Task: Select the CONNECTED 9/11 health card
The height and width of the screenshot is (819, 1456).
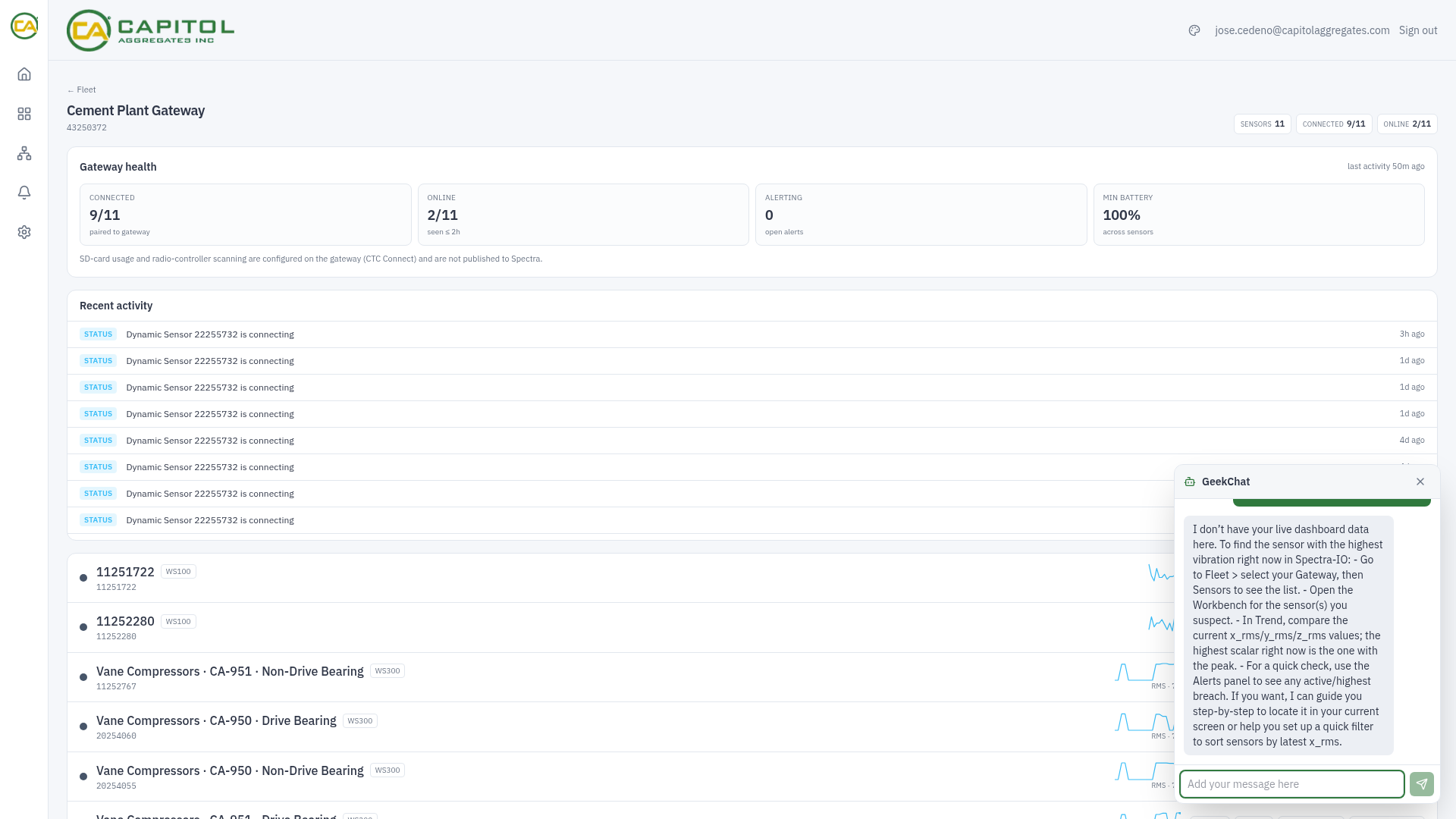Action: [246, 215]
